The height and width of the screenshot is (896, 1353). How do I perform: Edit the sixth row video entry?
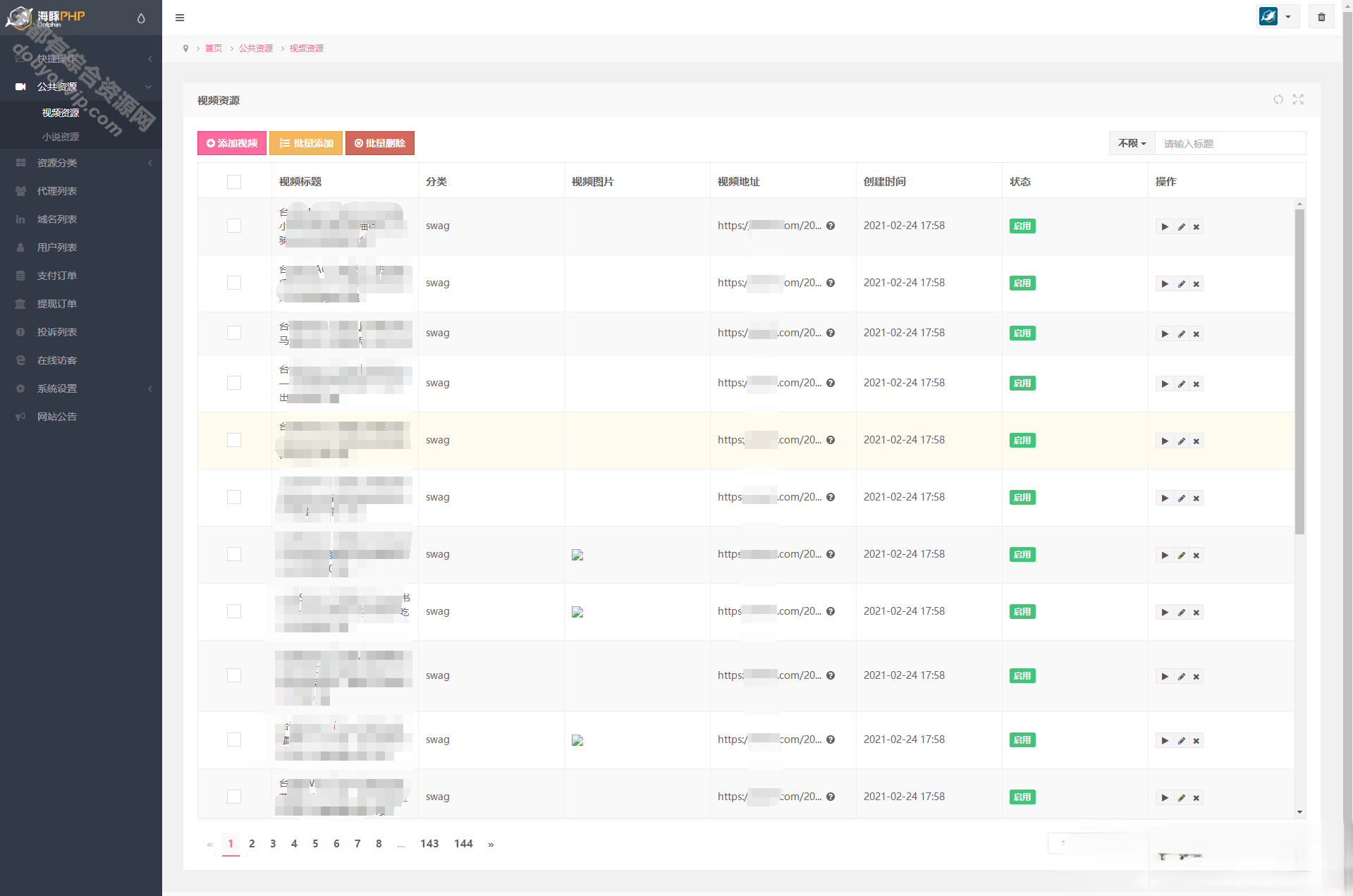pos(1181,498)
